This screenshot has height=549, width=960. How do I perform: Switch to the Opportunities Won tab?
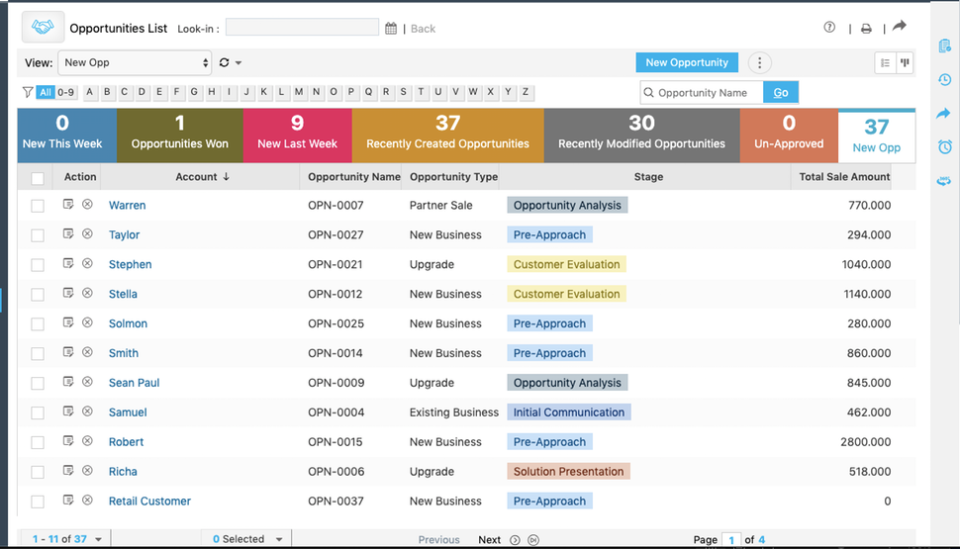pos(180,135)
